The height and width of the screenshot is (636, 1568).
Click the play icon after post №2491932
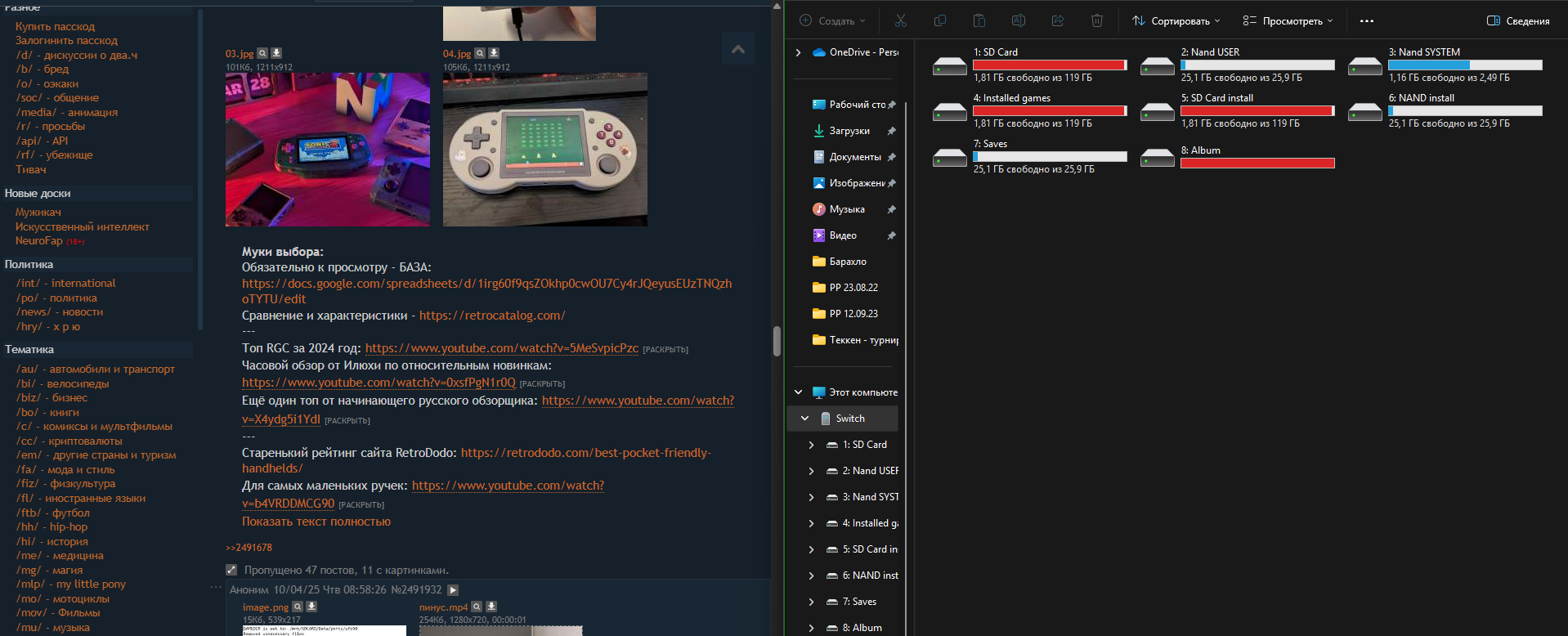453,590
